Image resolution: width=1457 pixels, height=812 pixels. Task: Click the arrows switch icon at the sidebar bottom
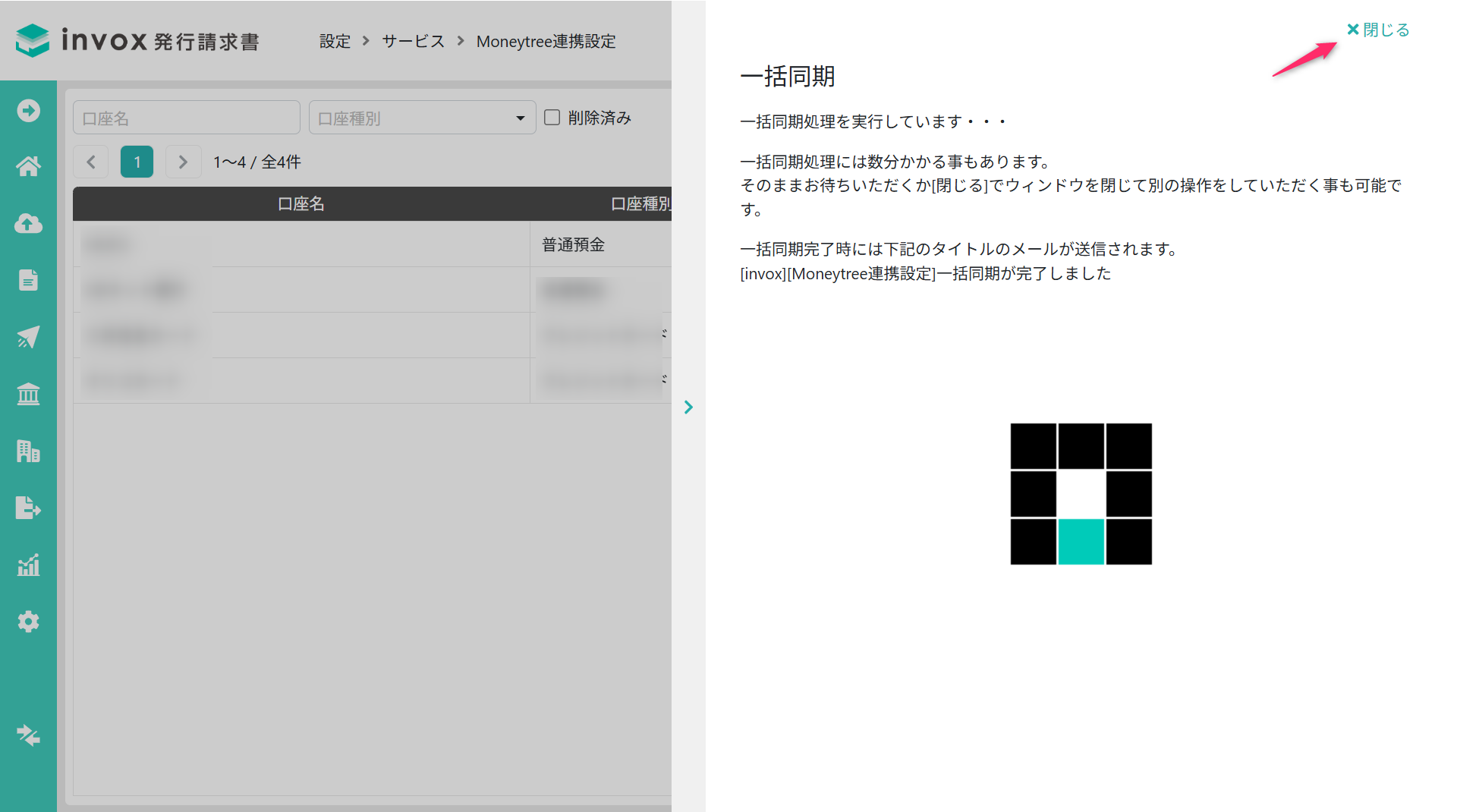28,735
